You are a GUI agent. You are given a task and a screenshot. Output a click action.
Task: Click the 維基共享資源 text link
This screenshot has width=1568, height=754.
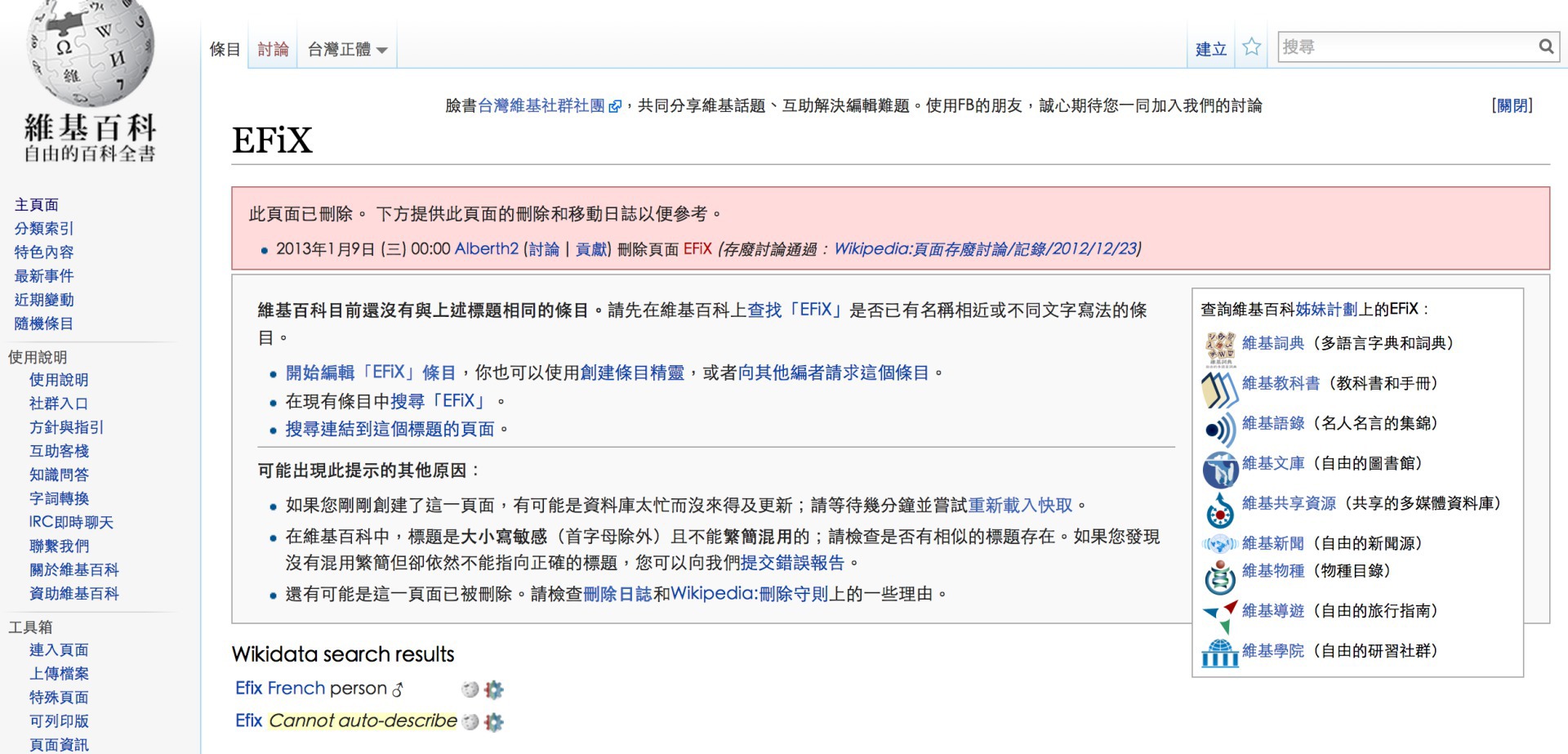click(x=1289, y=503)
